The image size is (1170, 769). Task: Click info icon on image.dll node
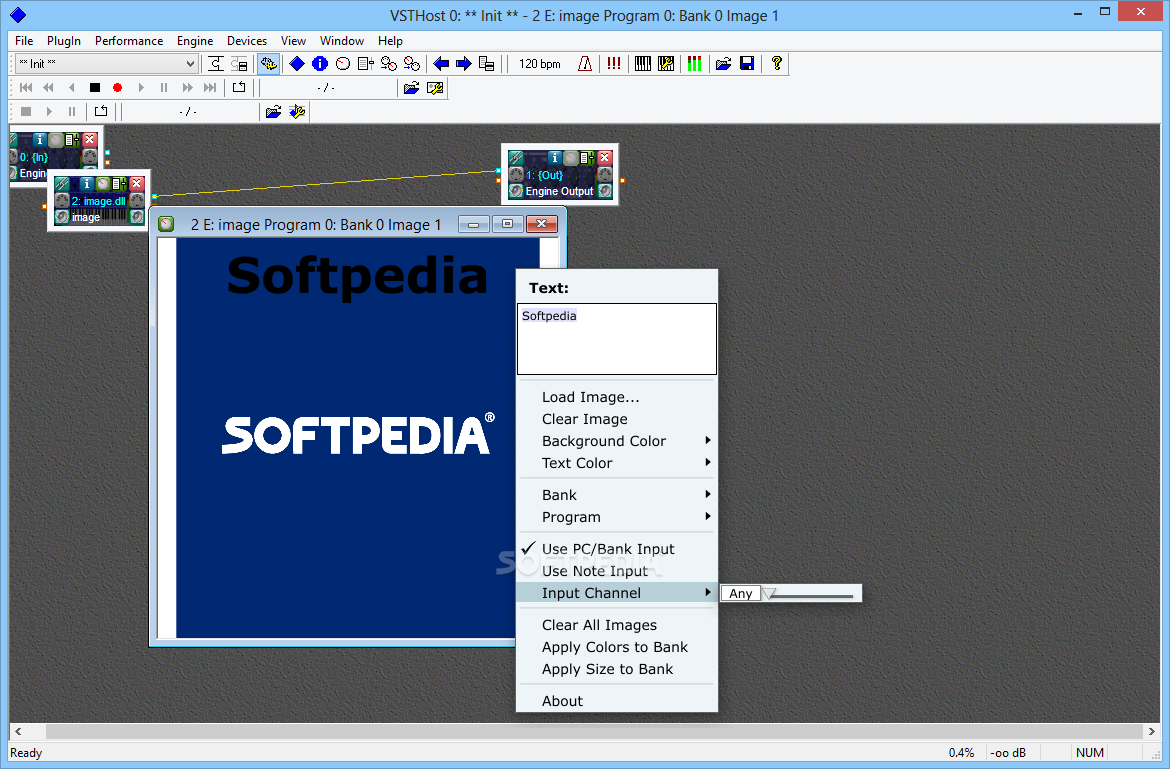click(87, 183)
